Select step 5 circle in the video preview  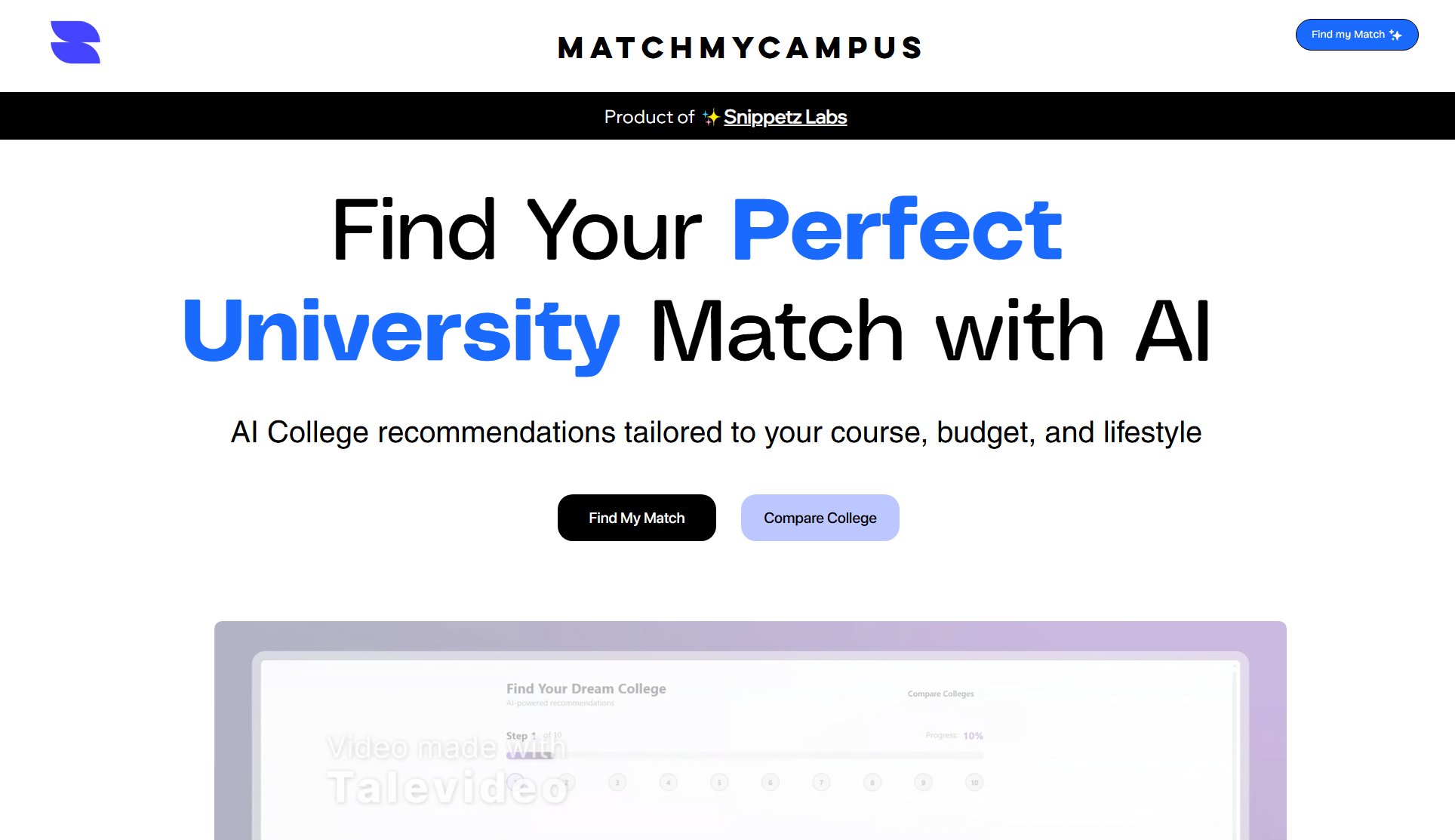[719, 783]
